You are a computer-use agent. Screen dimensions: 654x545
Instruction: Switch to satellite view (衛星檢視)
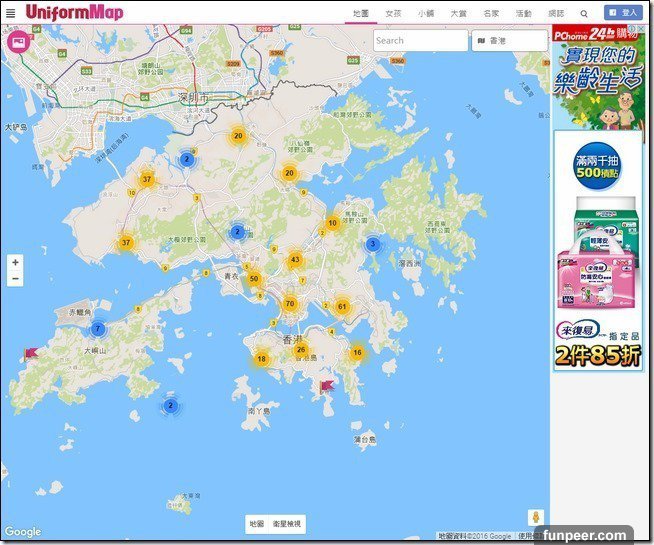[288, 524]
